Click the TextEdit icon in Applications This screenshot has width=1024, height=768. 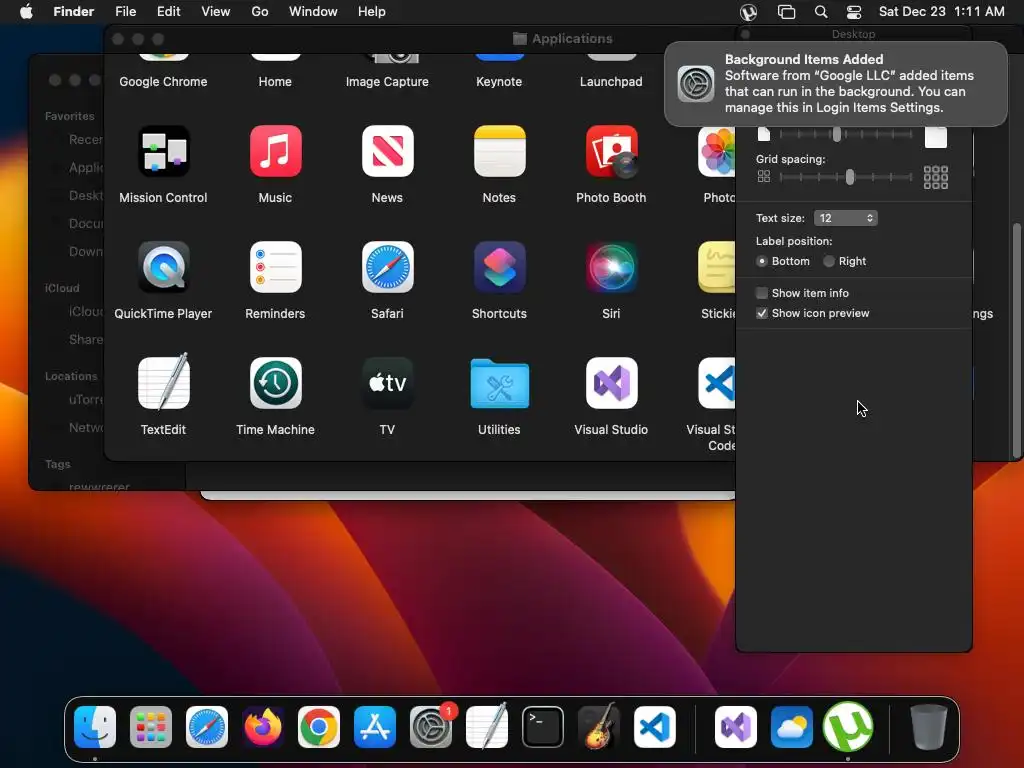coord(163,383)
